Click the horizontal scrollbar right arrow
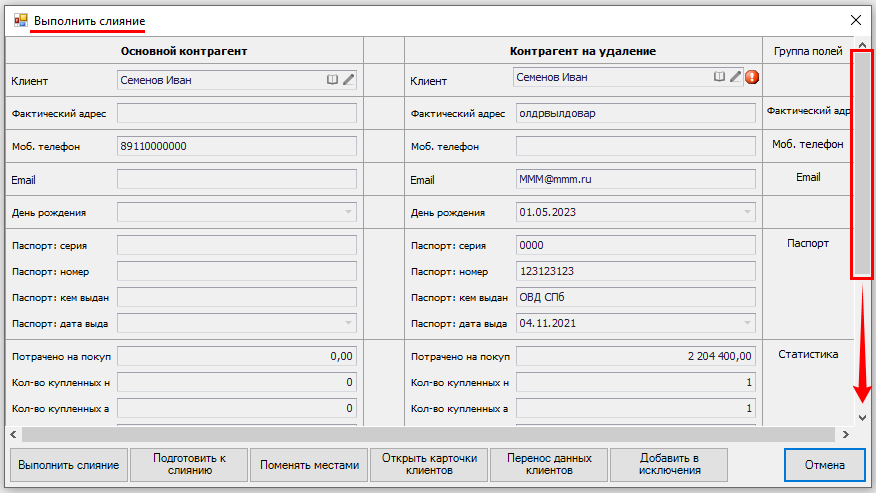This screenshot has width=876, height=493. [846, 435]
